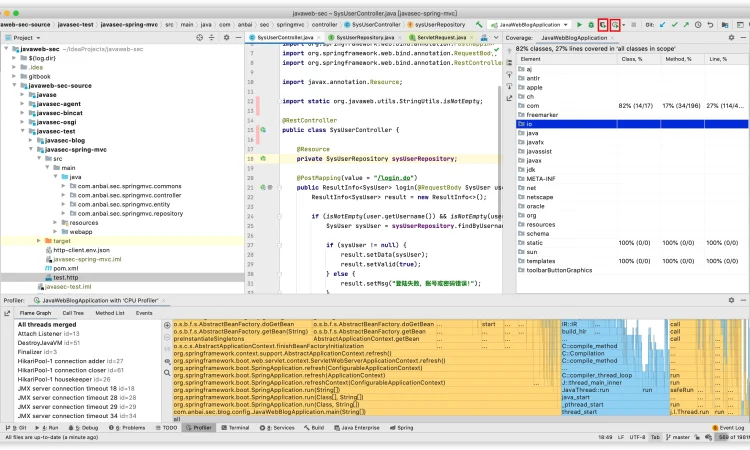Expand the javasec-blog module
The image size is (750, 450).
[31, 140]
